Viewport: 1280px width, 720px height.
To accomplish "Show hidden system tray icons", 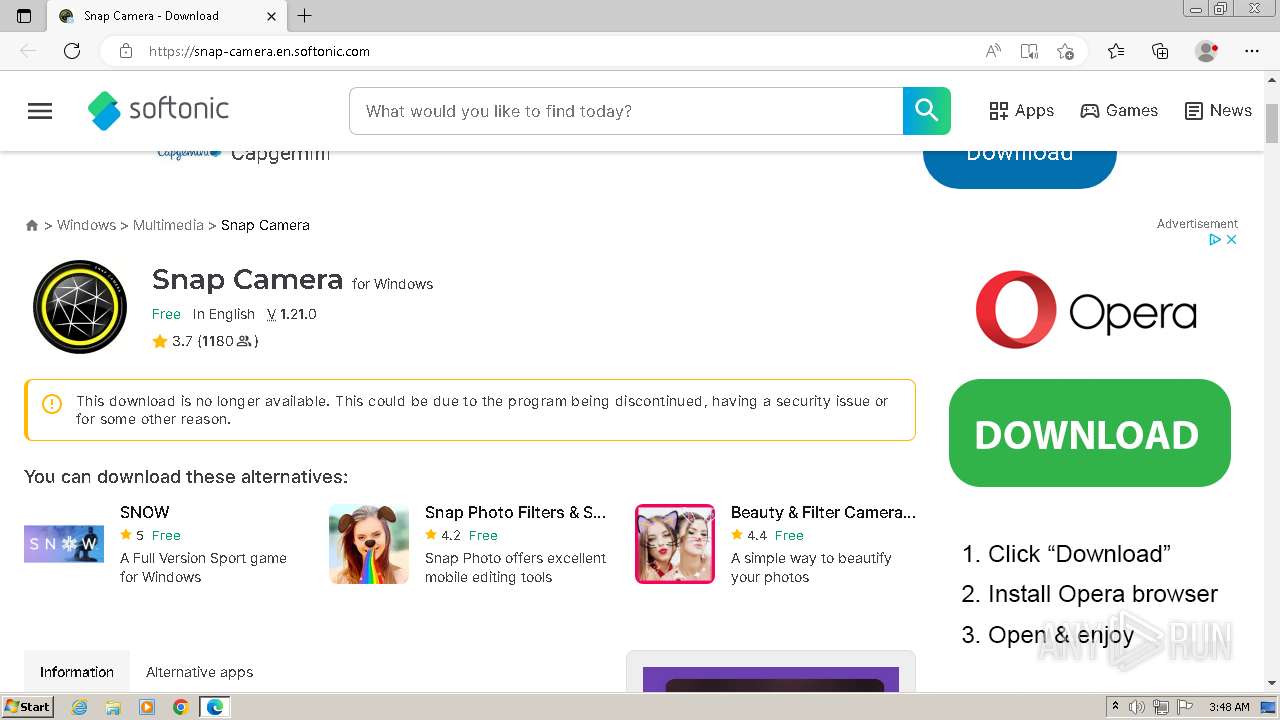I will tap(1115, 707).
